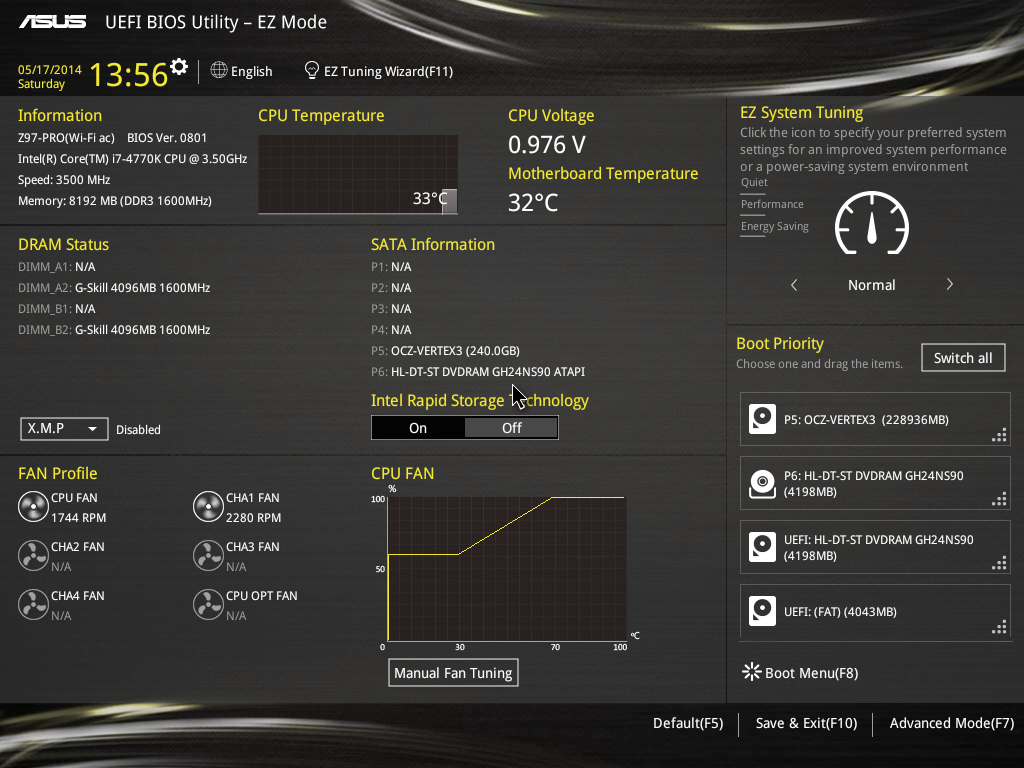Open date and time settings gear

pyautogui.click(x=178, y=67)
